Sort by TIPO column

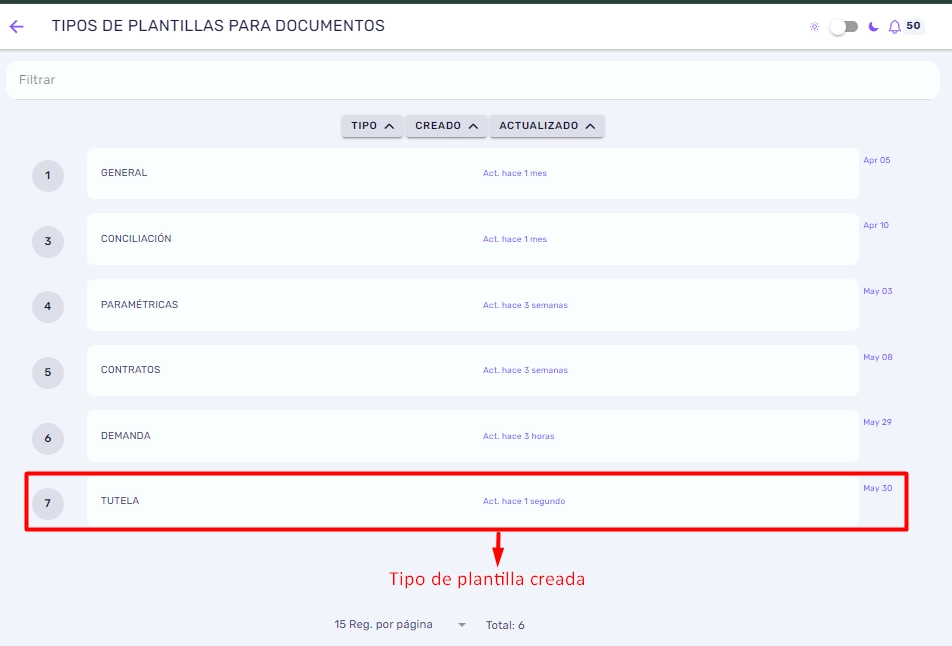pos(372,126)
